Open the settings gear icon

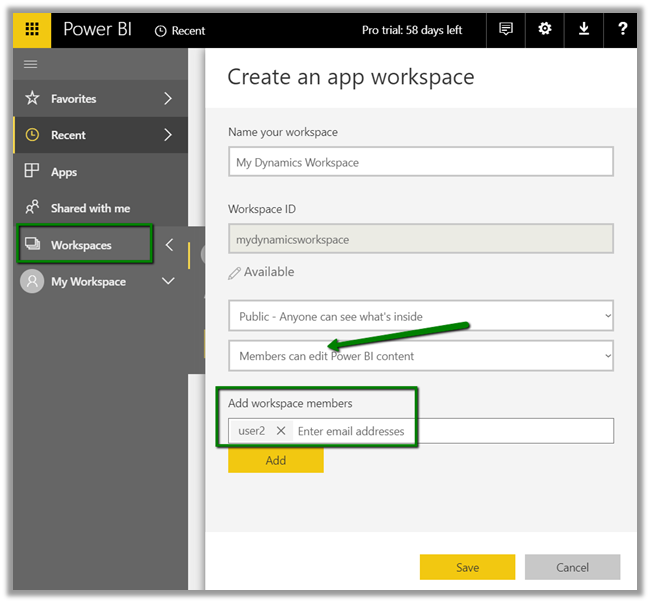(545, 30)
